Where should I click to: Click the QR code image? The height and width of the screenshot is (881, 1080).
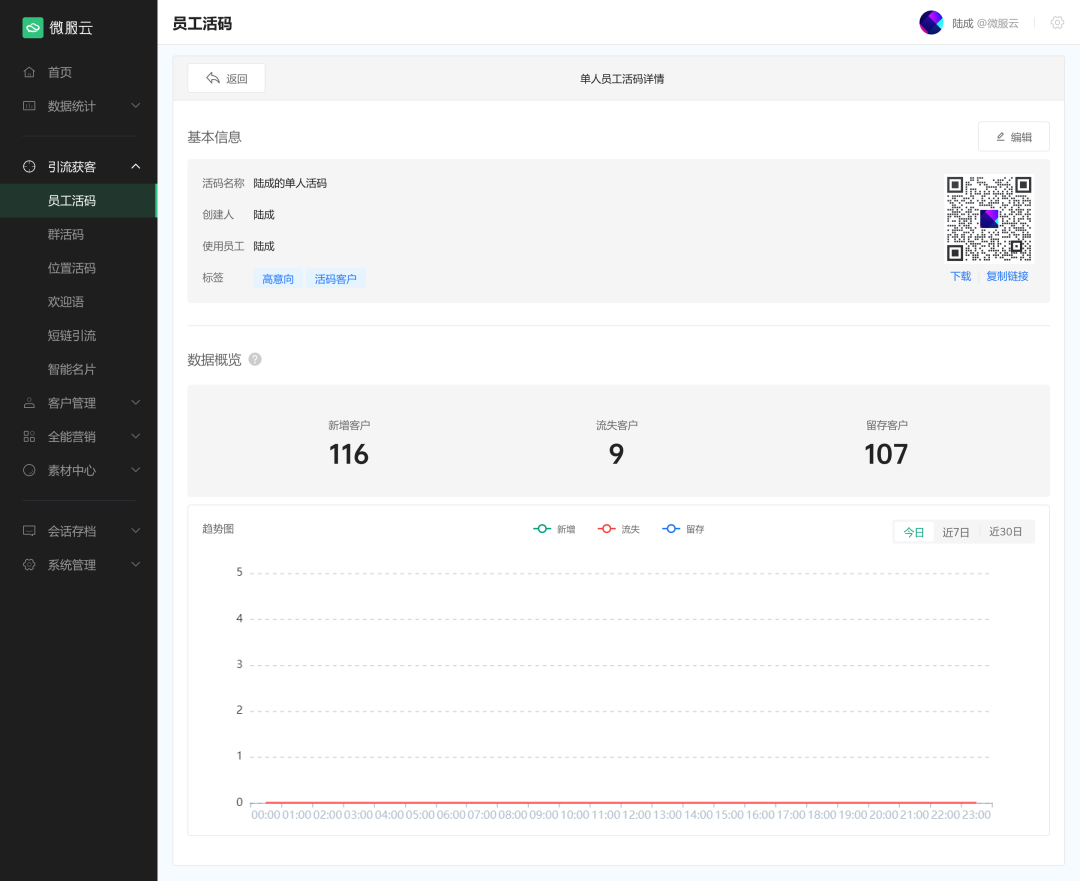[x=989, y=218]
